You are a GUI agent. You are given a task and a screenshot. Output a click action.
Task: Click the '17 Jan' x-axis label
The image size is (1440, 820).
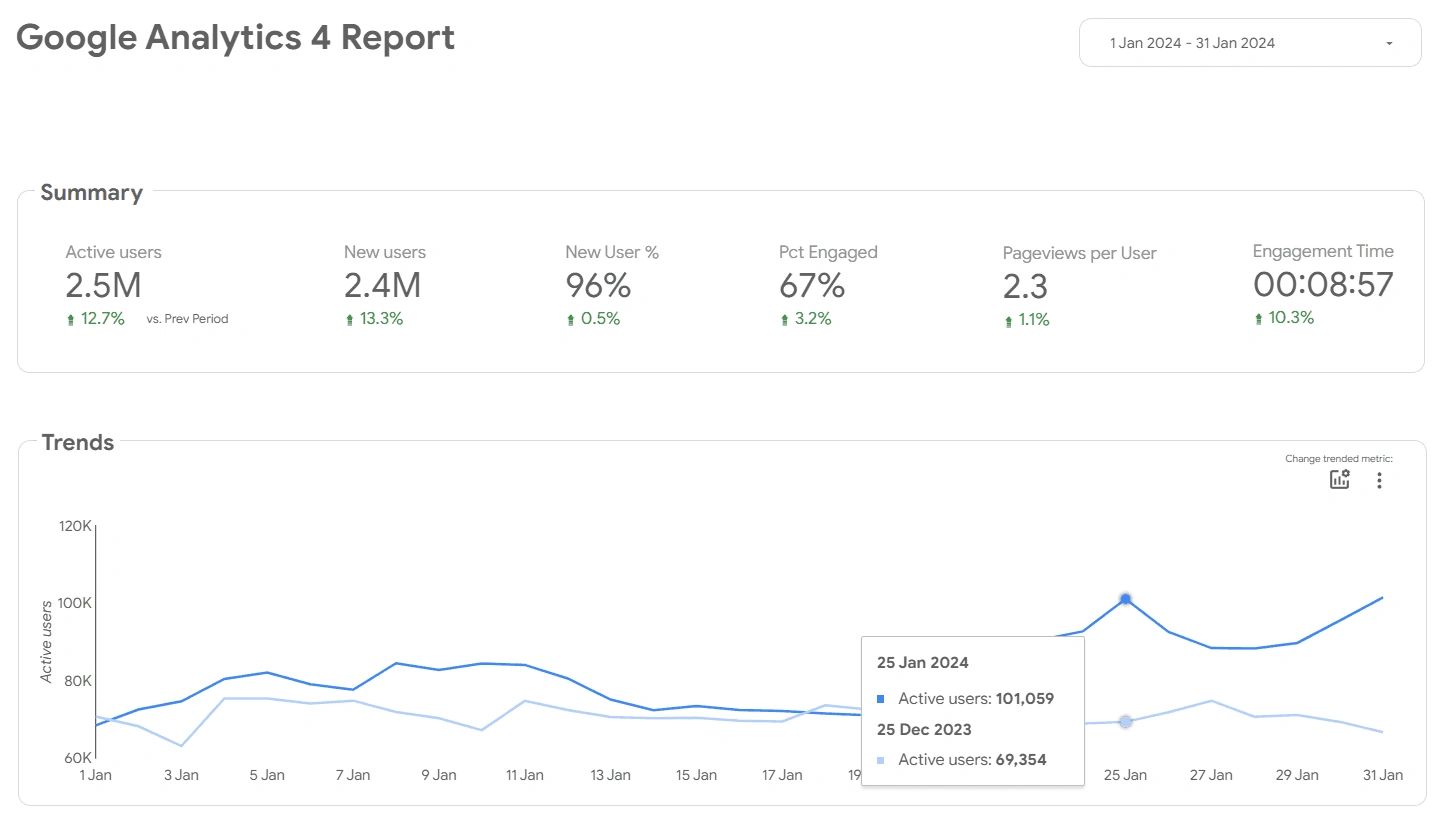tap(782, 775)
